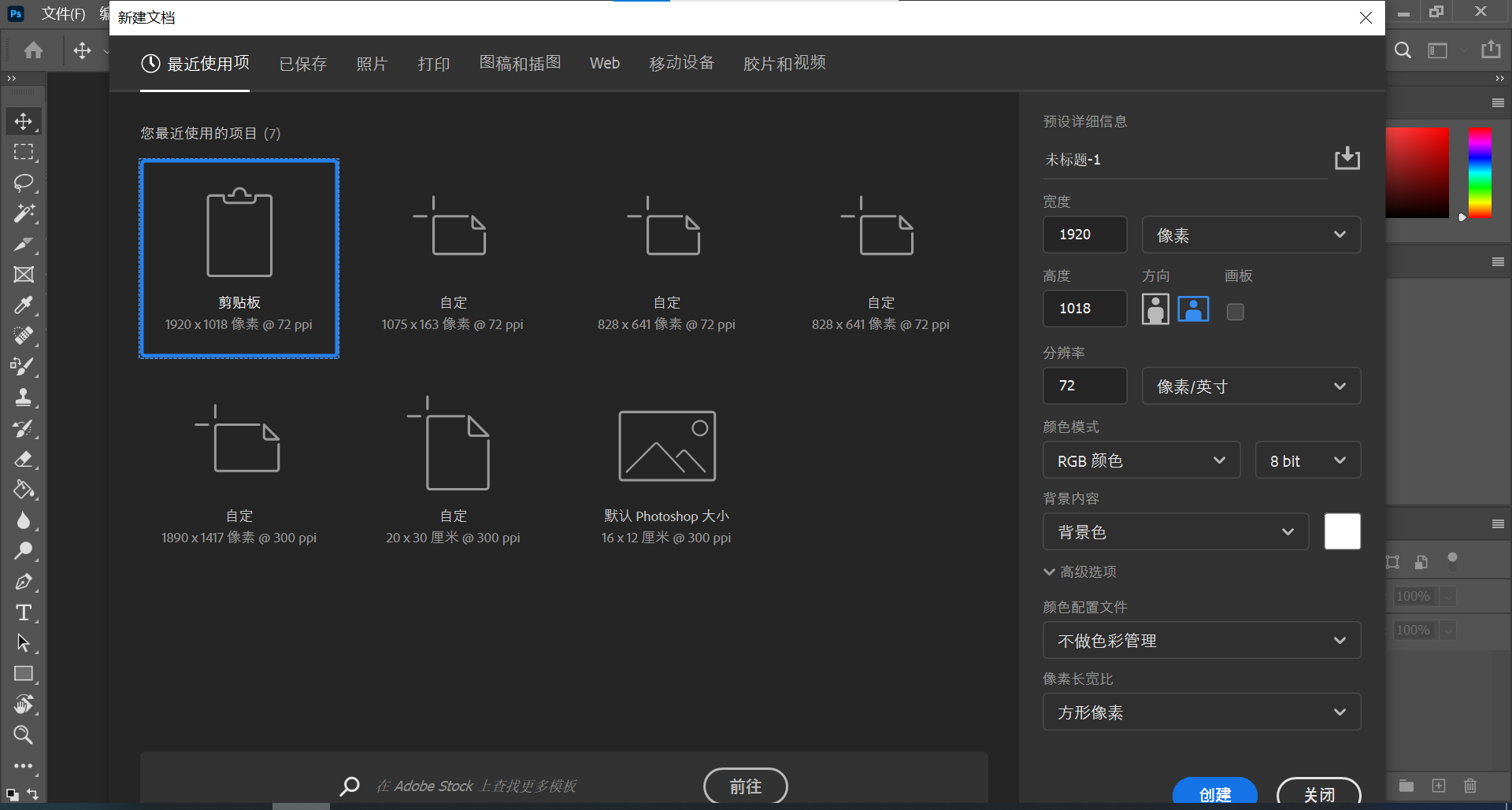This screenshot has width=1512, height=810.
Task: Select the Brush tool
Action: point(24,367)
